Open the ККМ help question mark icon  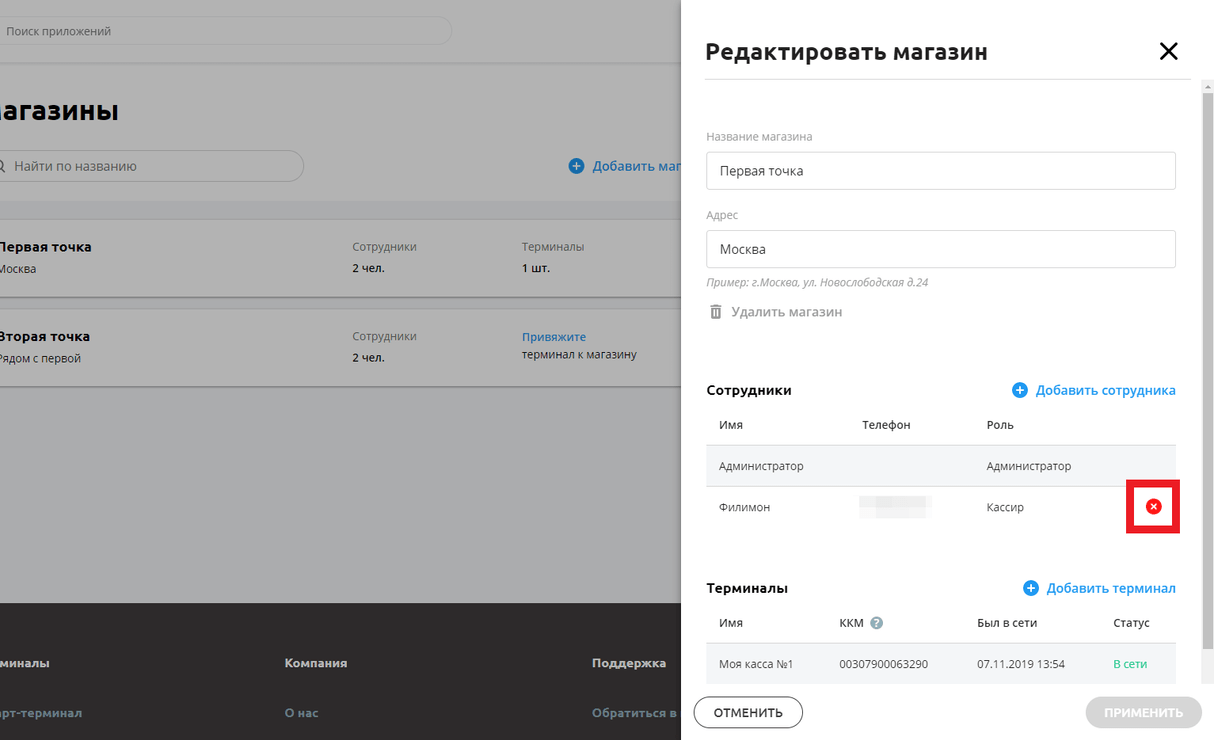tap(876, 622)
